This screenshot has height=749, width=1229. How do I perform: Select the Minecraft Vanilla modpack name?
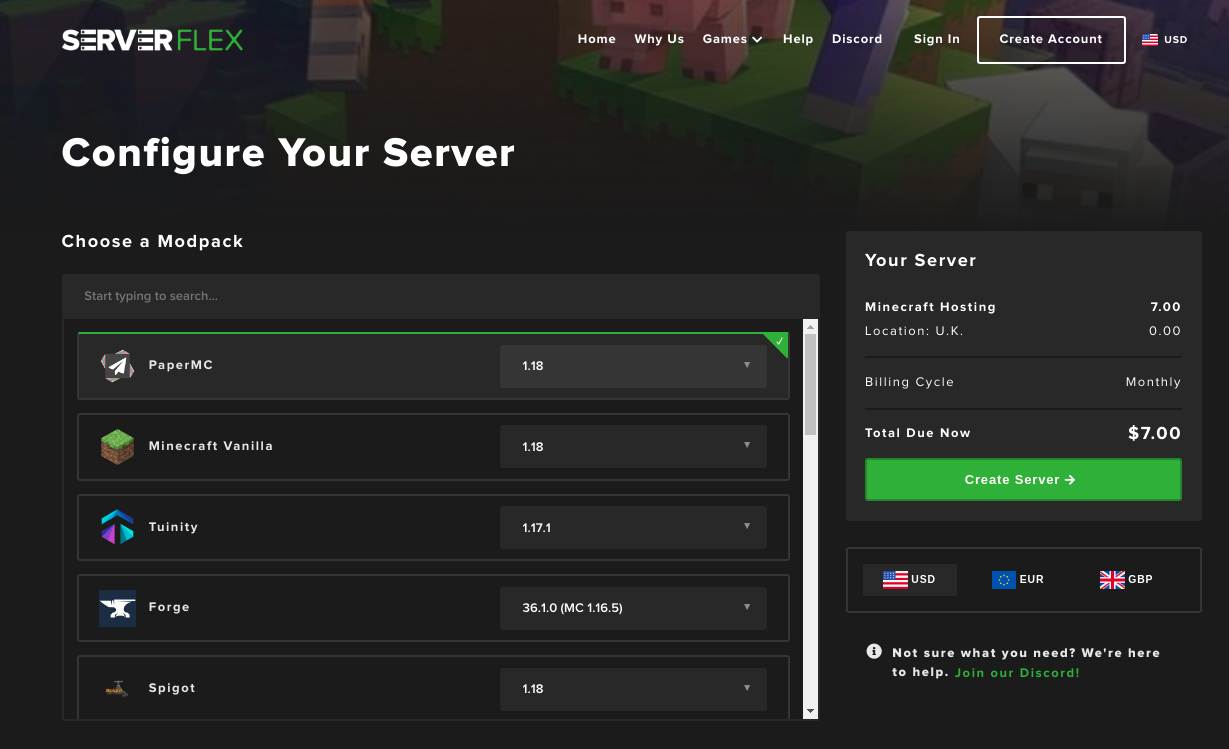(x=211, y=446)
